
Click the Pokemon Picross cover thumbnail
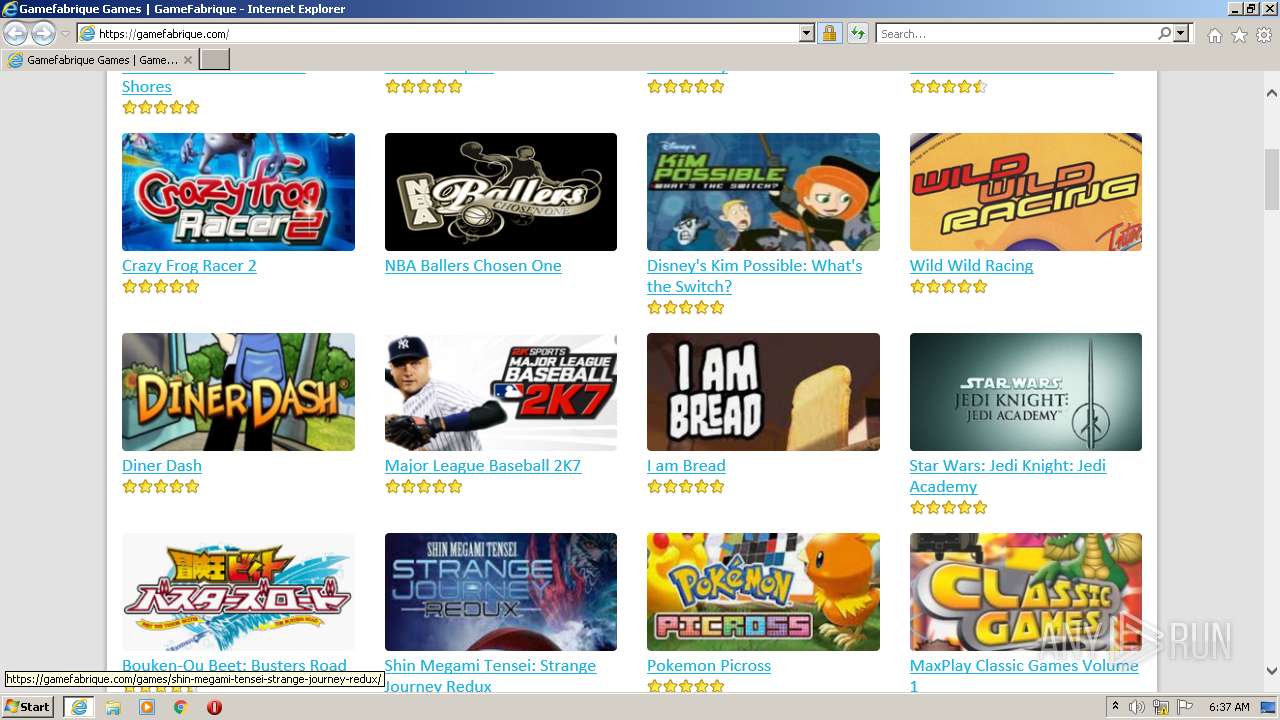click(763, 592)
